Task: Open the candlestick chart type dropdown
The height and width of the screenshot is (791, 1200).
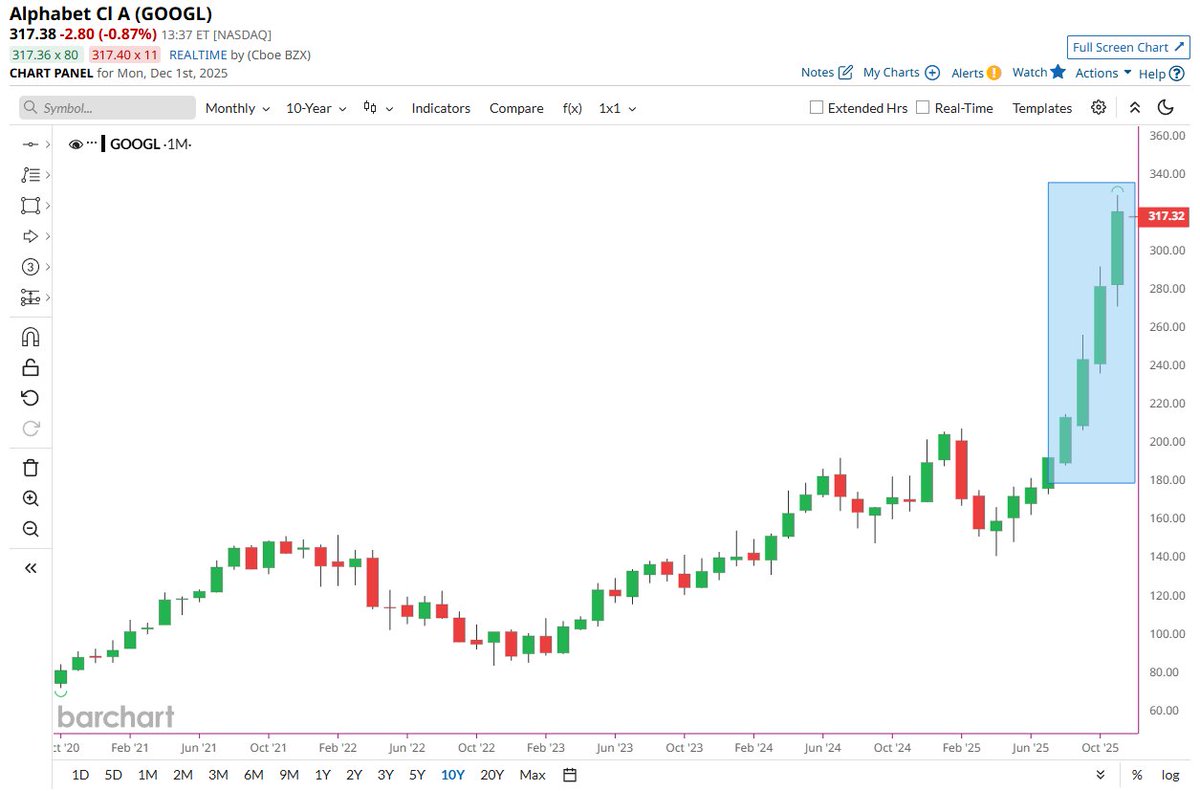Action: [378, 108]
